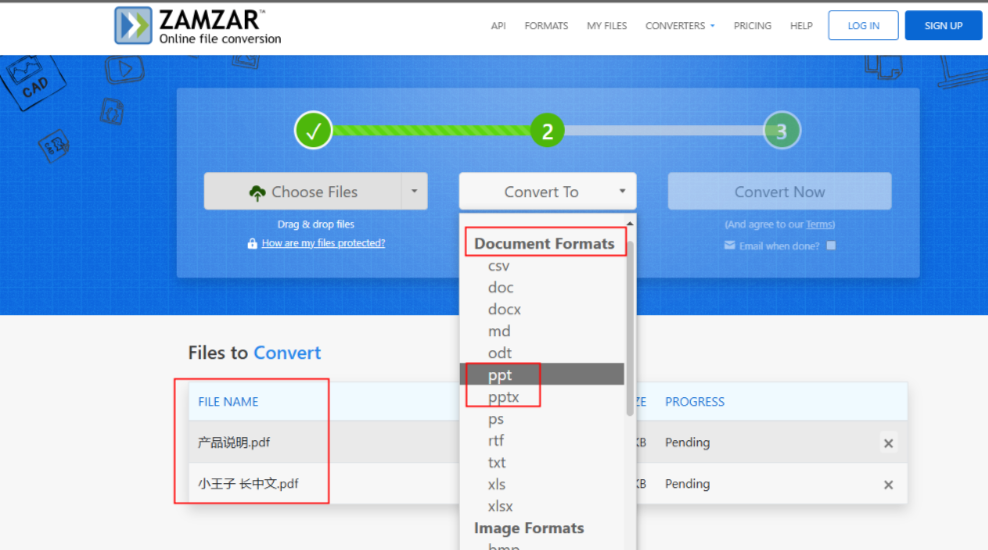Remove 产品说明.pdf from the list
988x550 pixels.
[888, 444]
